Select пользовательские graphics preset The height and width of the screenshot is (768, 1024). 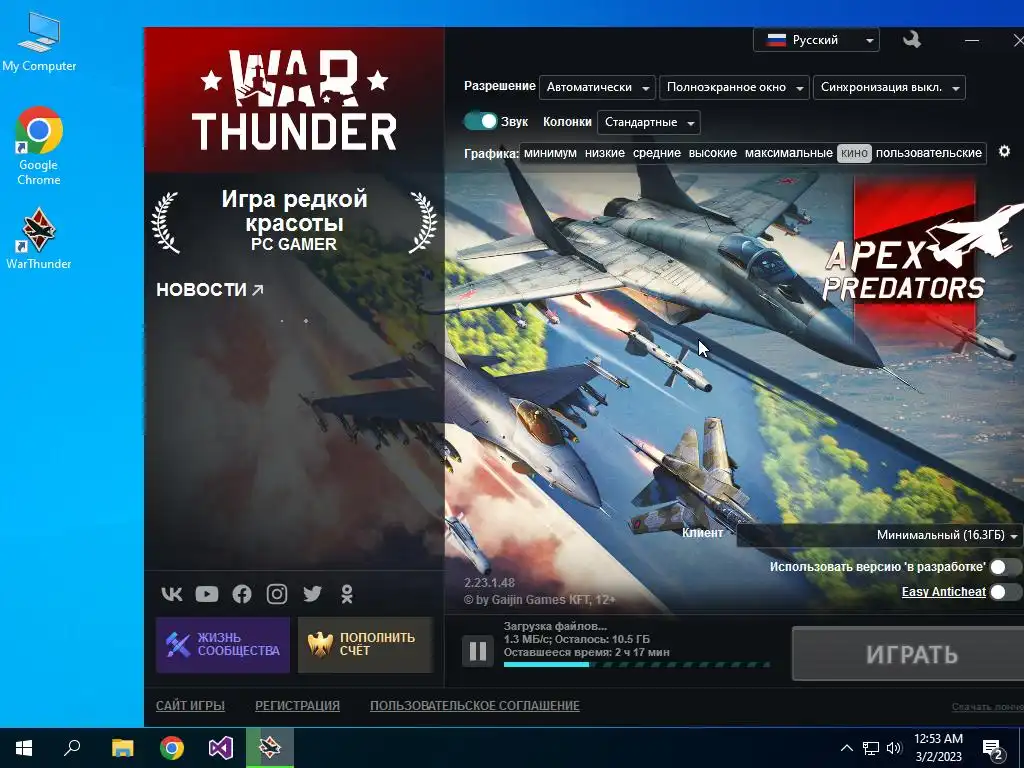tap(929, 153)
